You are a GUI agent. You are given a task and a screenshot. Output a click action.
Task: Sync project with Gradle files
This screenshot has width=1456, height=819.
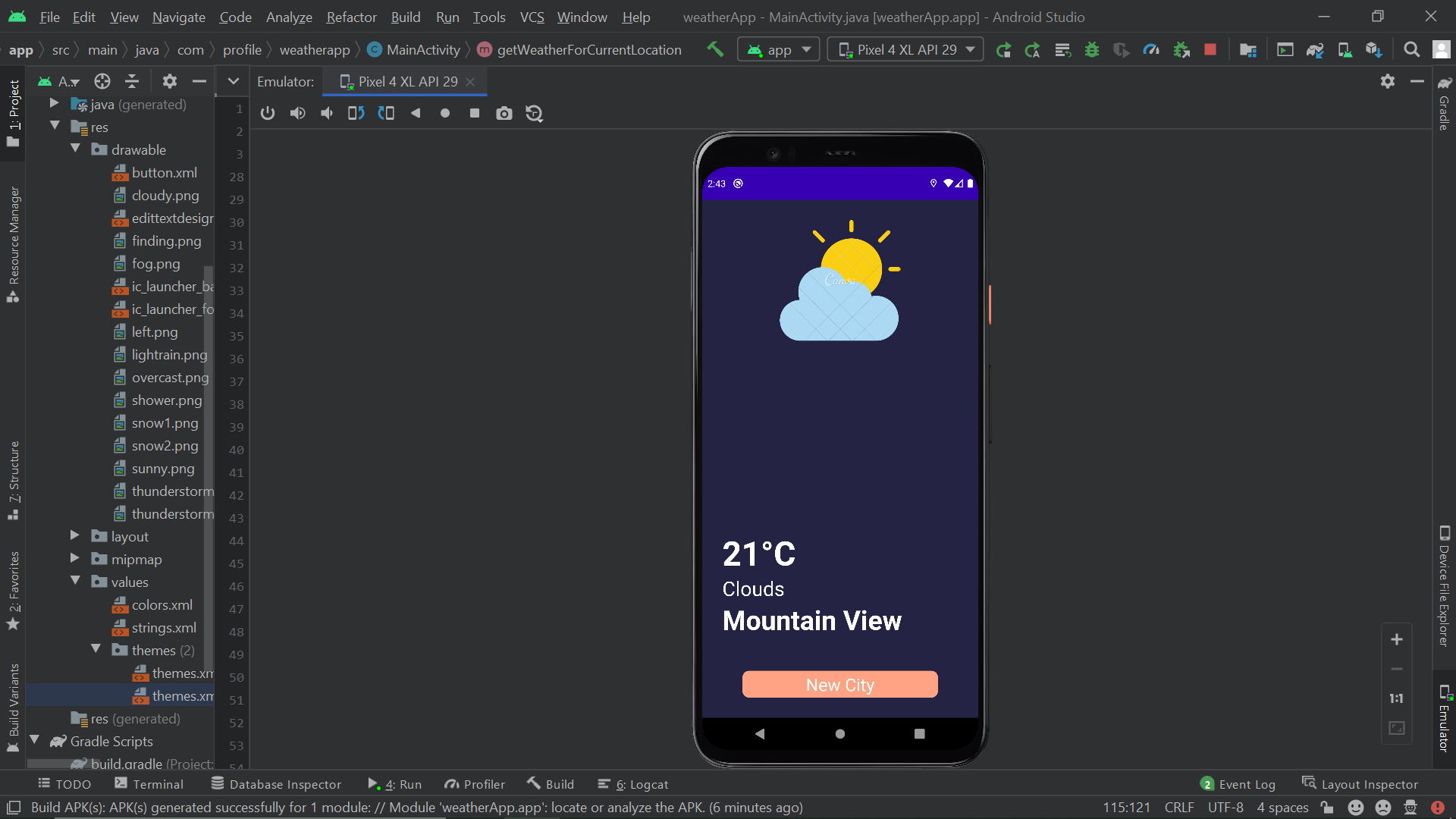pos(1316,49)
